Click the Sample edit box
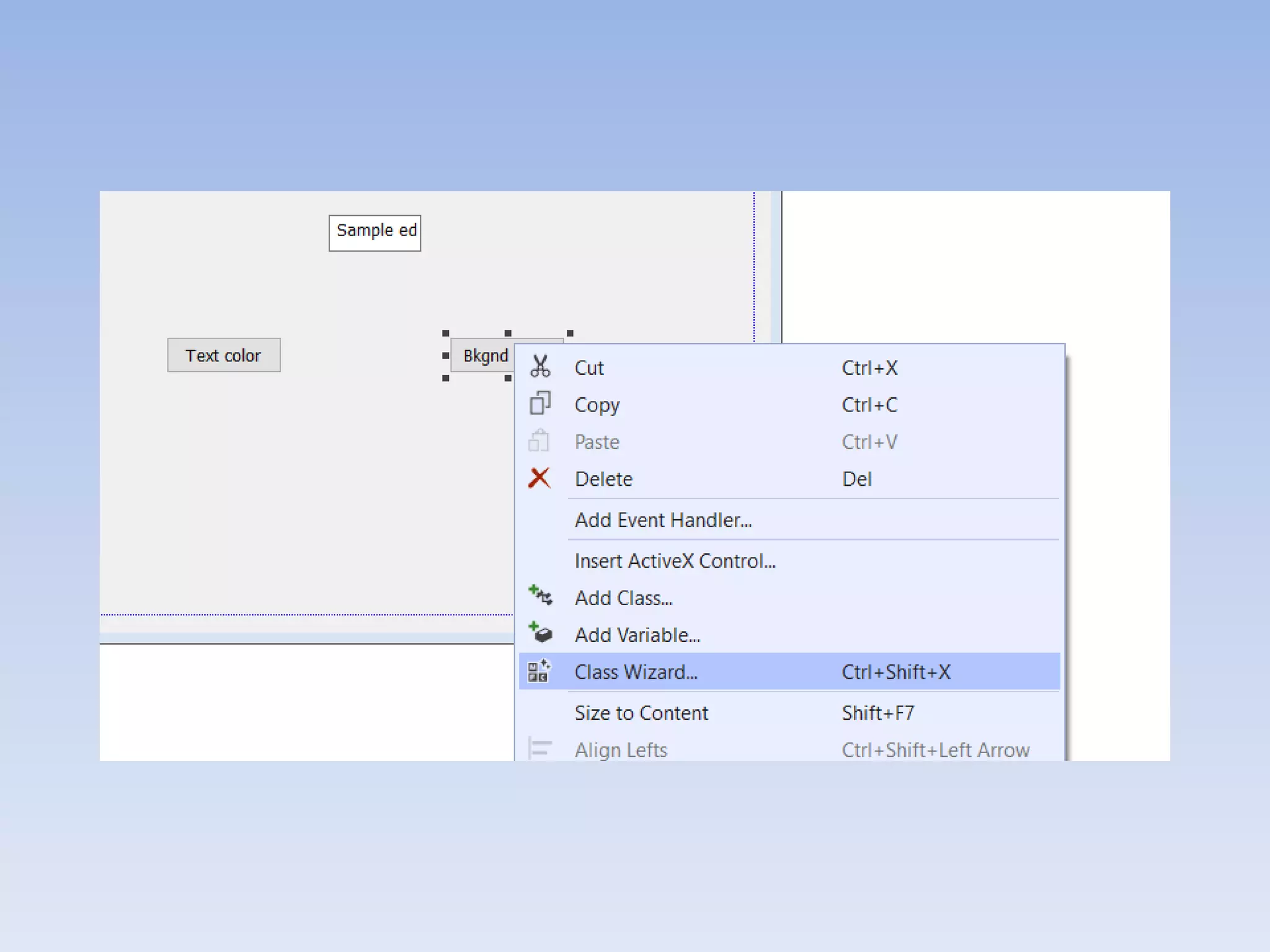 click(375, 233)
